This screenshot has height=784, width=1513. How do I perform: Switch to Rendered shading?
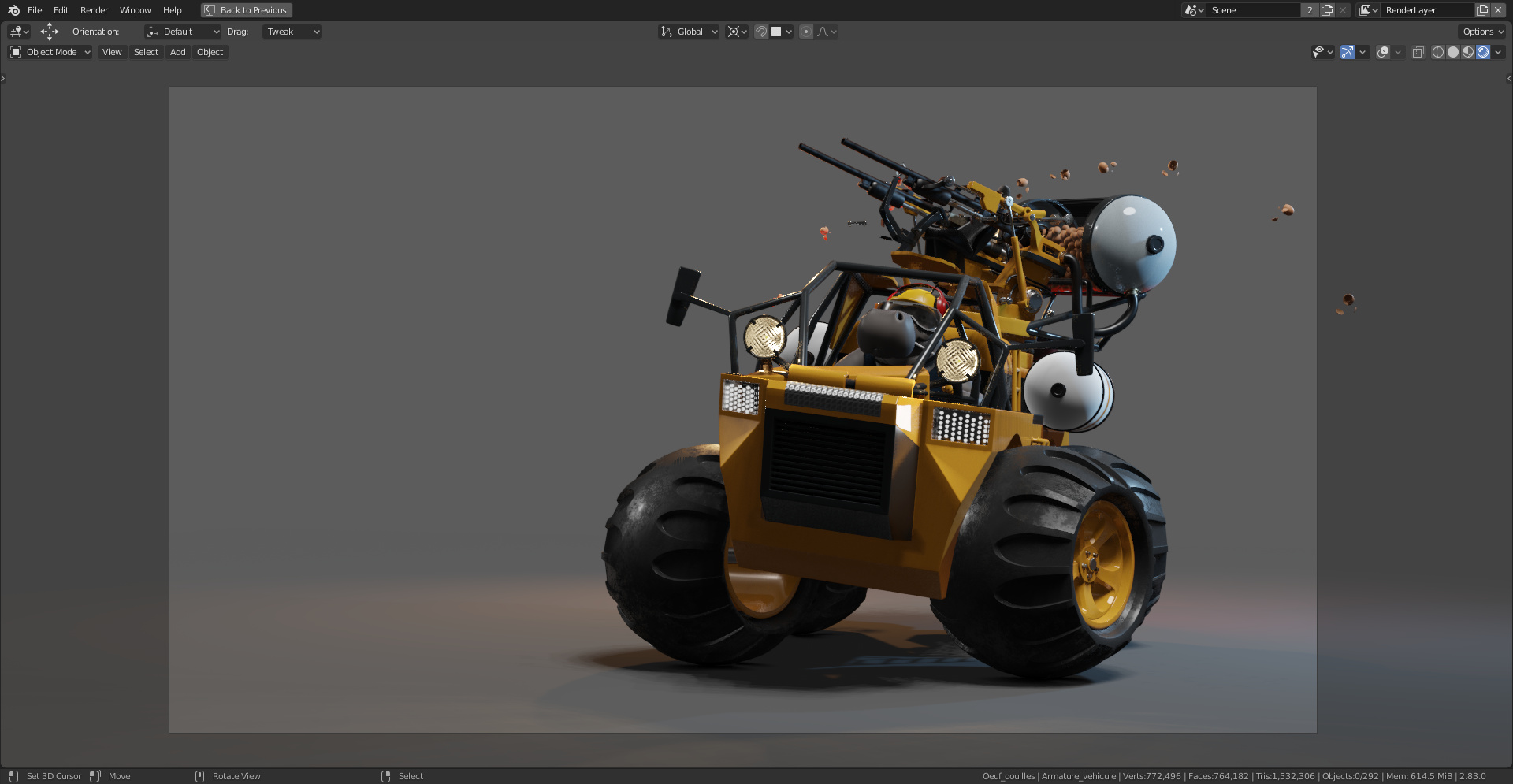point(1483,52)
